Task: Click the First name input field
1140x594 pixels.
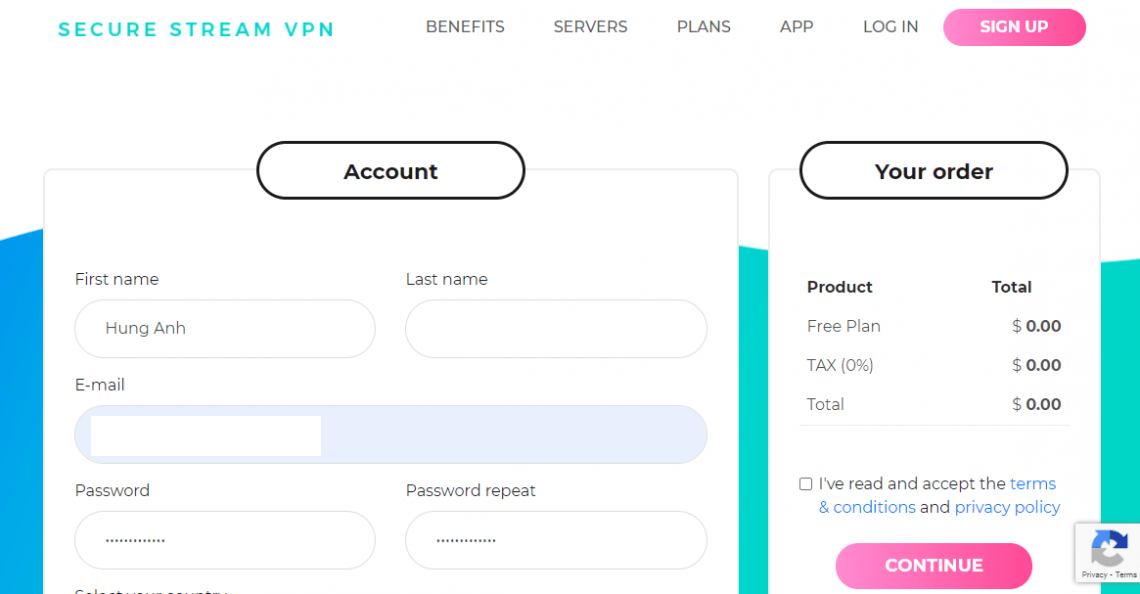Action: [x=225, y=329]
